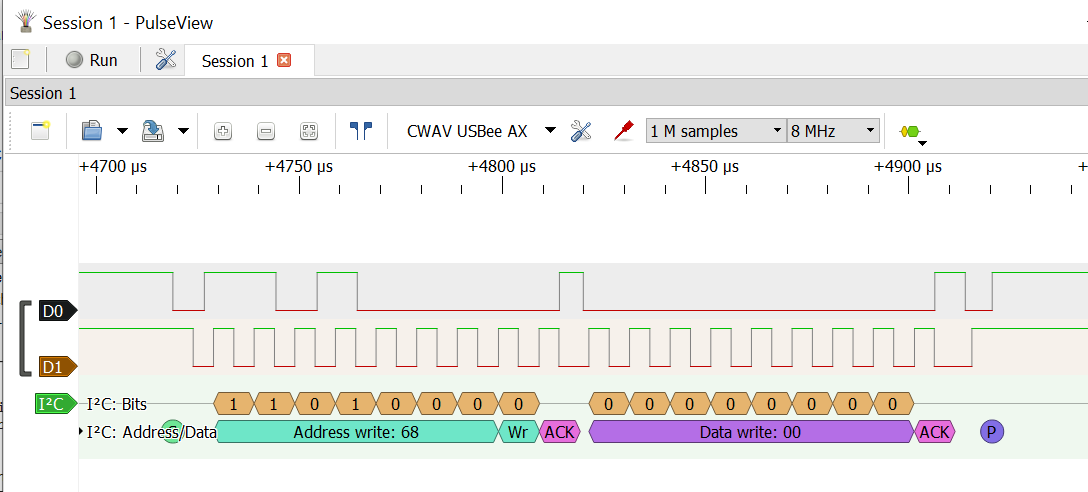Start capture with the Run button
This screenshot has width=1088, height=492.
tap(92, 60)
